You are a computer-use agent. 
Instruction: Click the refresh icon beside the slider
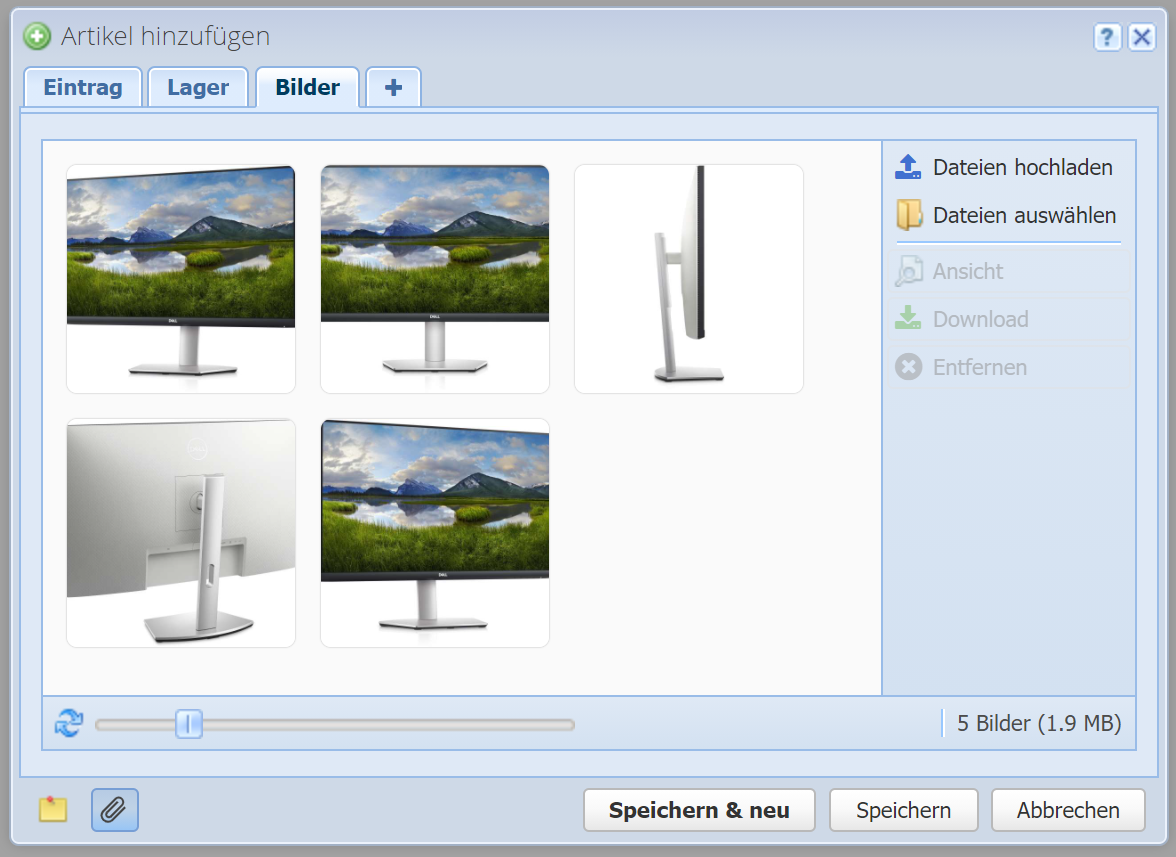point(69,723)
